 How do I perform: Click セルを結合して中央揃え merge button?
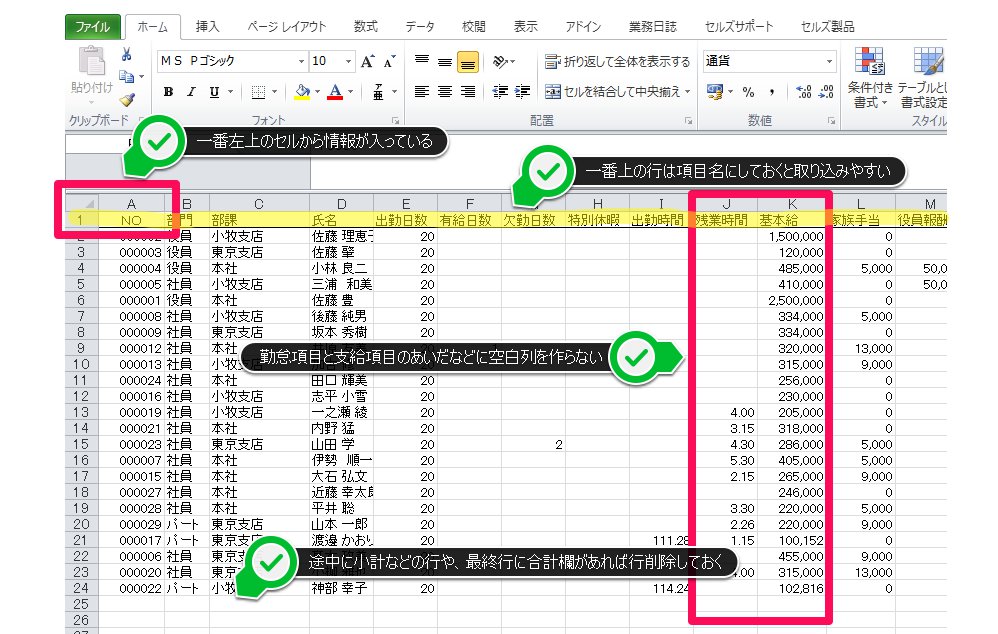(617, 91)
